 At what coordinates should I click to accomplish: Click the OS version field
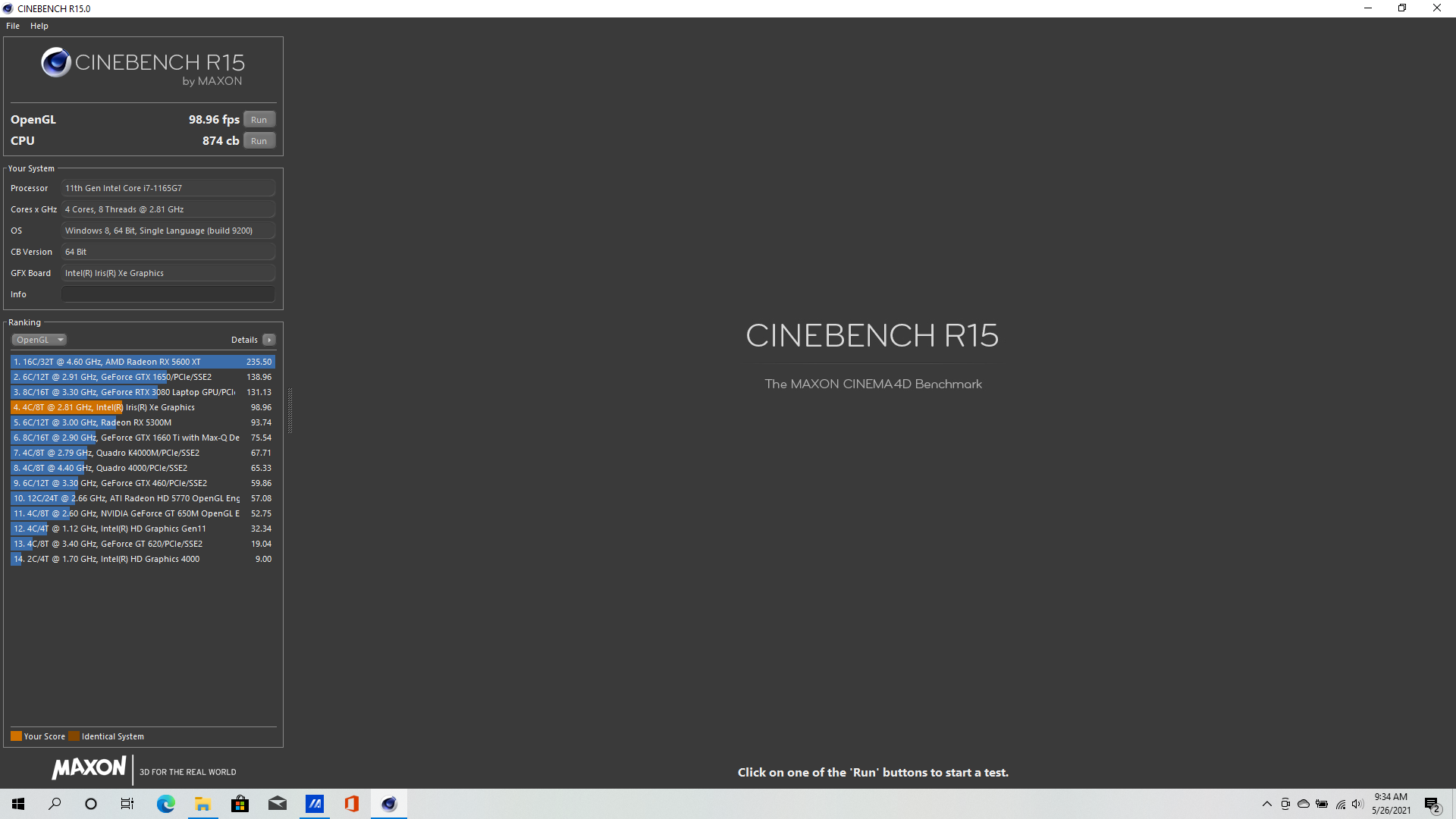pyautogui.click(x=168, y=231)
